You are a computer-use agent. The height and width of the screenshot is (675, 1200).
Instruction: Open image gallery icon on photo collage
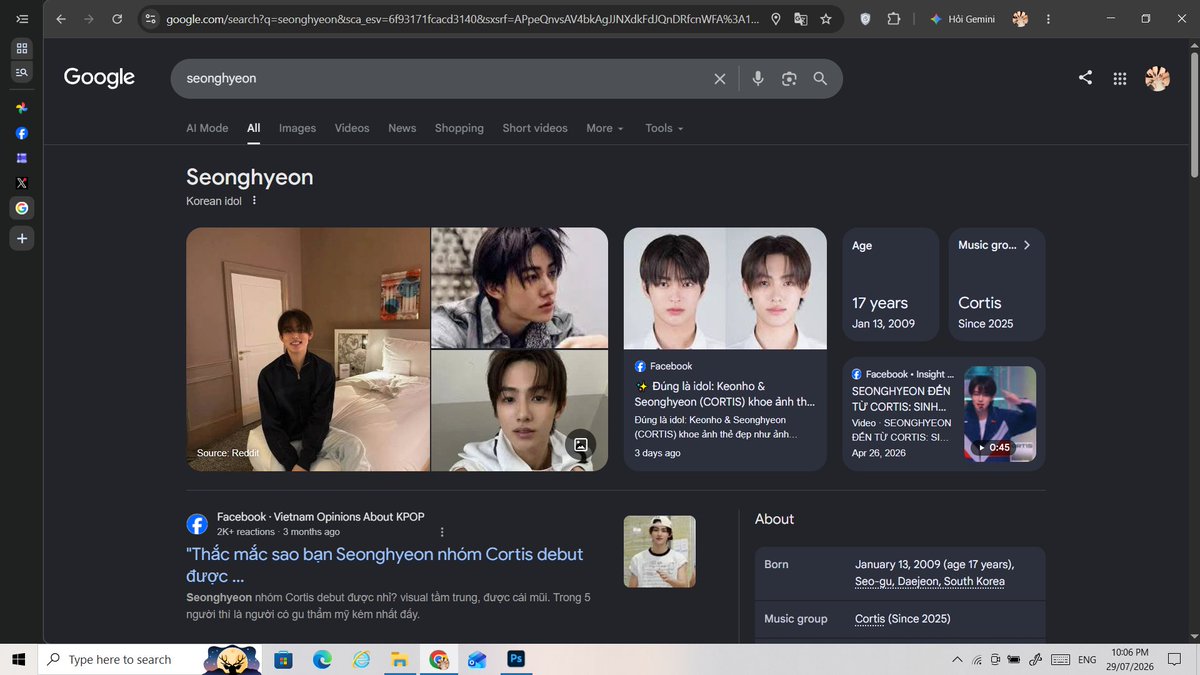pos(581,445)
